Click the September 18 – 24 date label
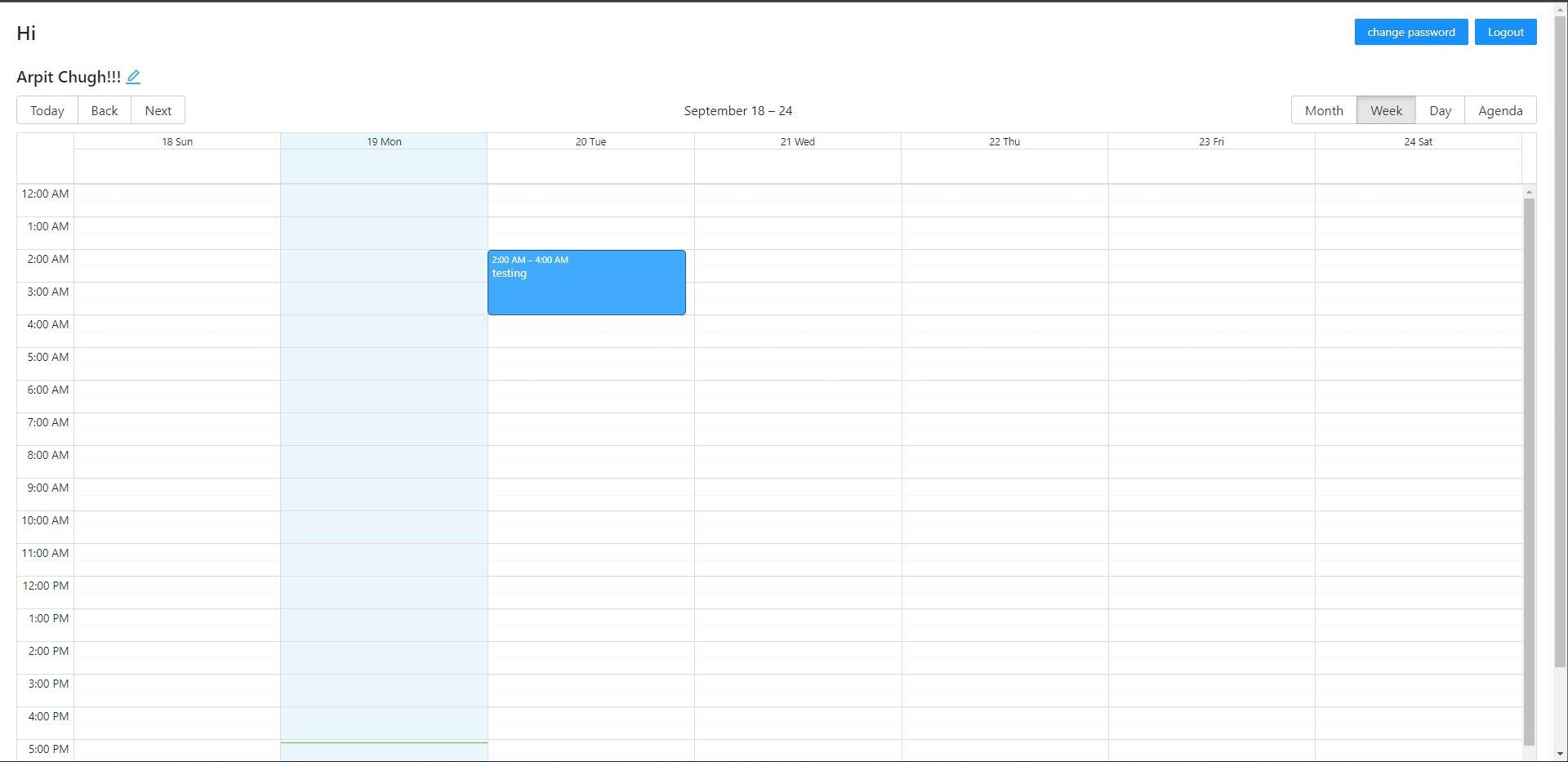 (738, 110)
